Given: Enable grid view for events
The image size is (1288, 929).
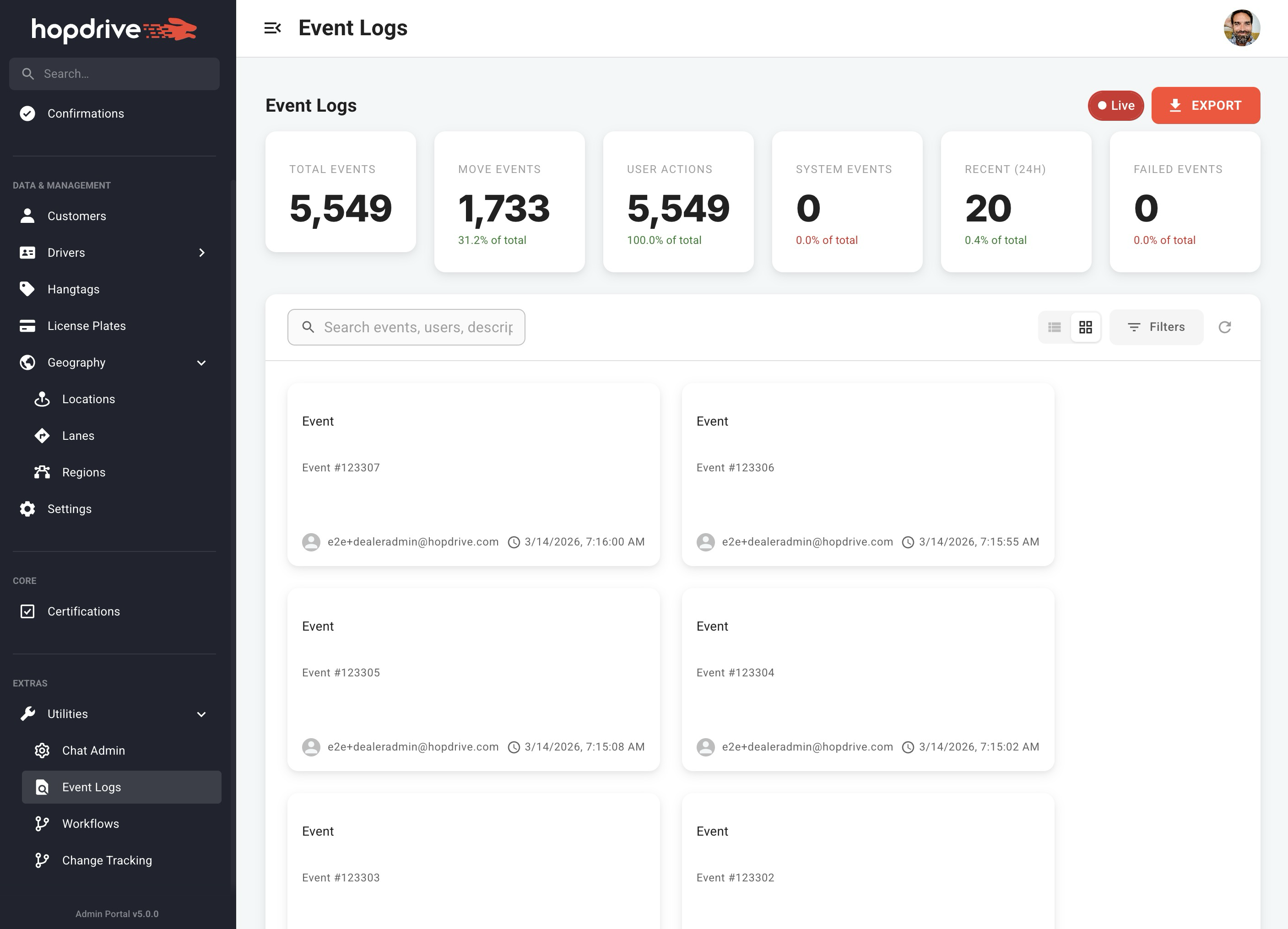Looking at the screenshot, I should pyautogui.click(x=1086, y=327).
